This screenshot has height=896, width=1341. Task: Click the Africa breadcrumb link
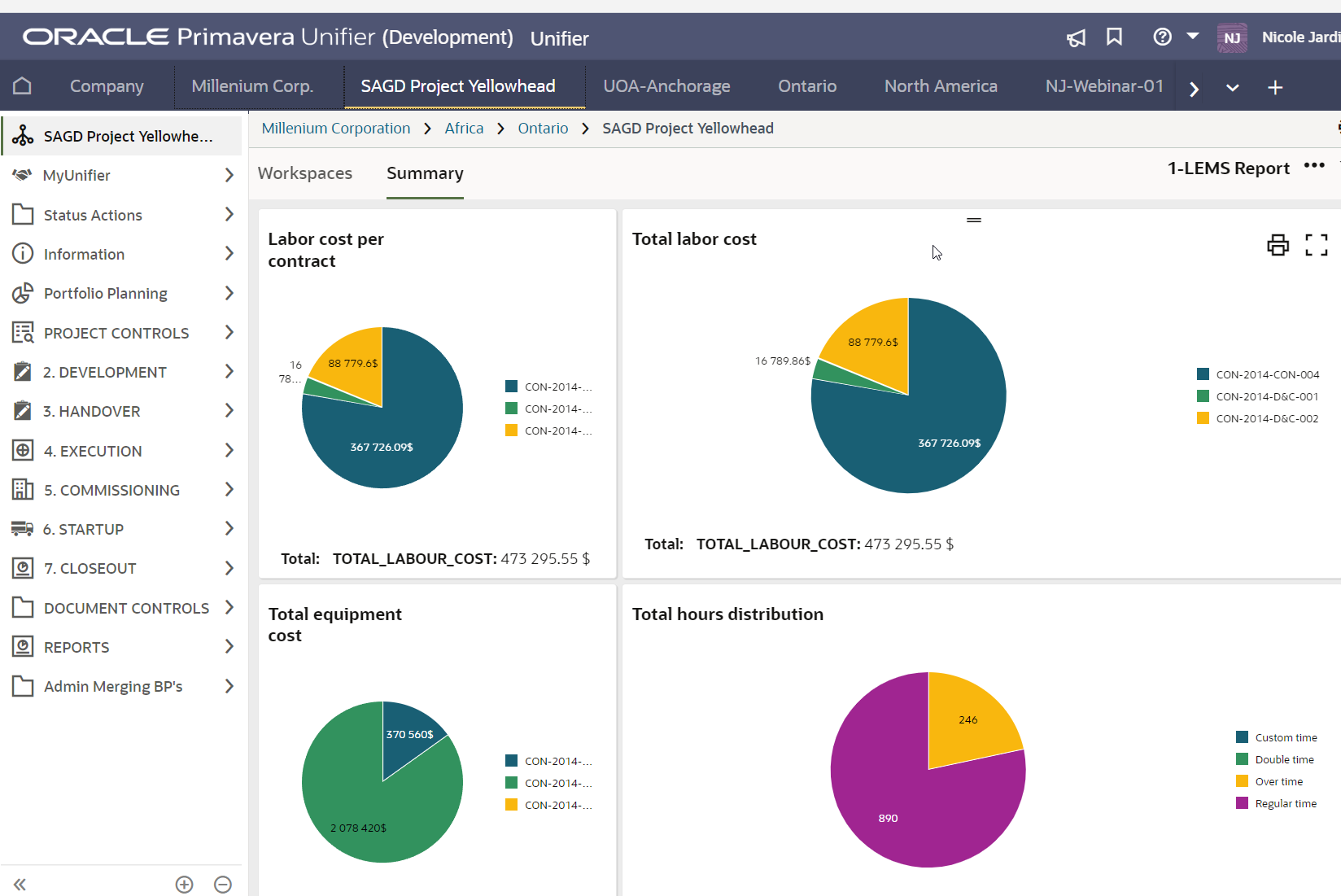tap(464, 128)
